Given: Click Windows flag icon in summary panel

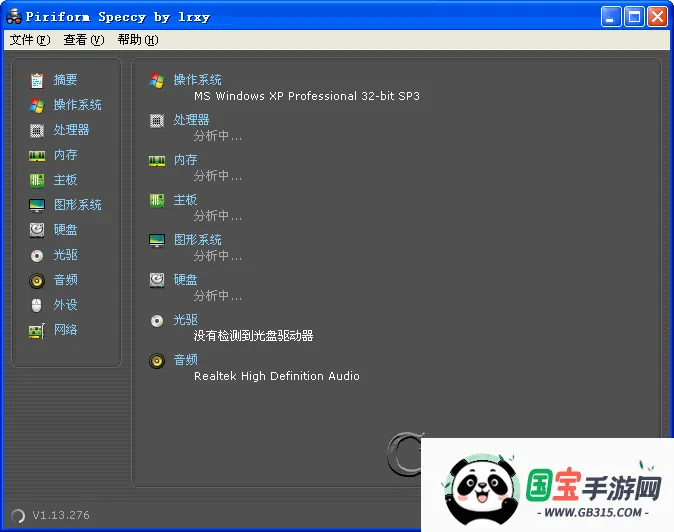Looking at the screenshot, I should 157,80.
